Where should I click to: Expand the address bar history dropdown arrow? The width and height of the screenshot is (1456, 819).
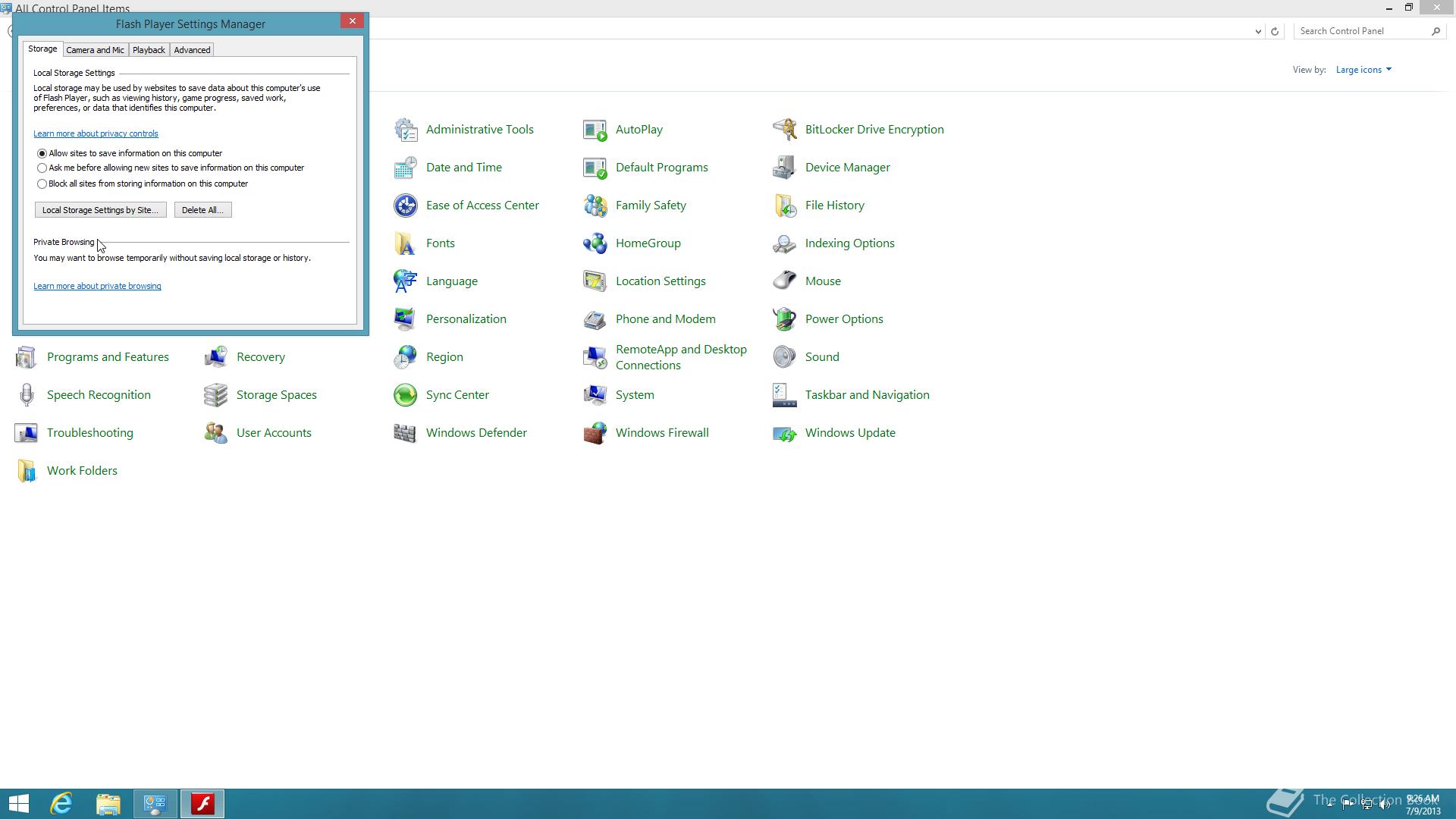pyautogui.click(x=1258, y=31)
